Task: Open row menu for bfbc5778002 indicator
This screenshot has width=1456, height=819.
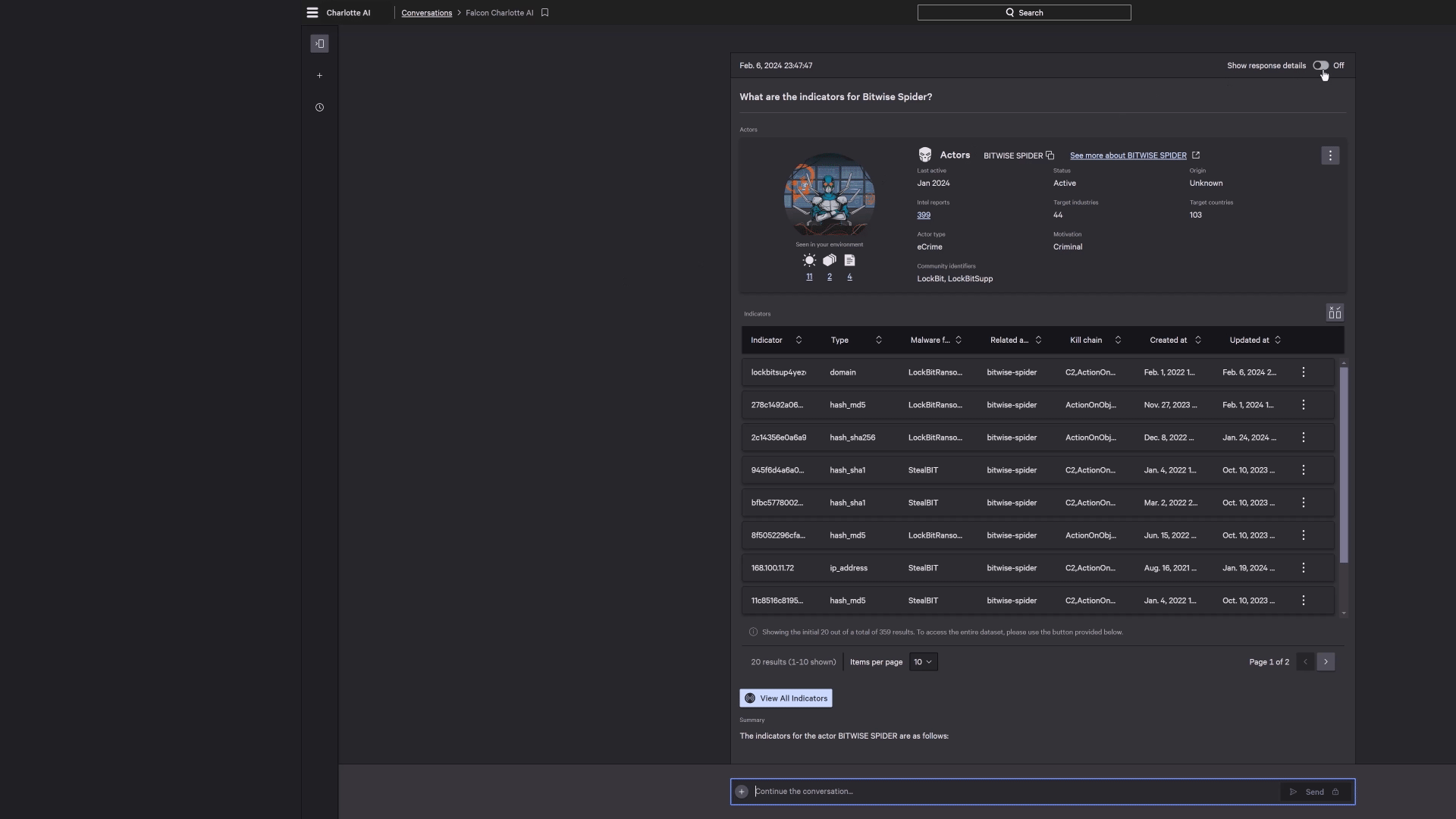Action: [1304, 503]
